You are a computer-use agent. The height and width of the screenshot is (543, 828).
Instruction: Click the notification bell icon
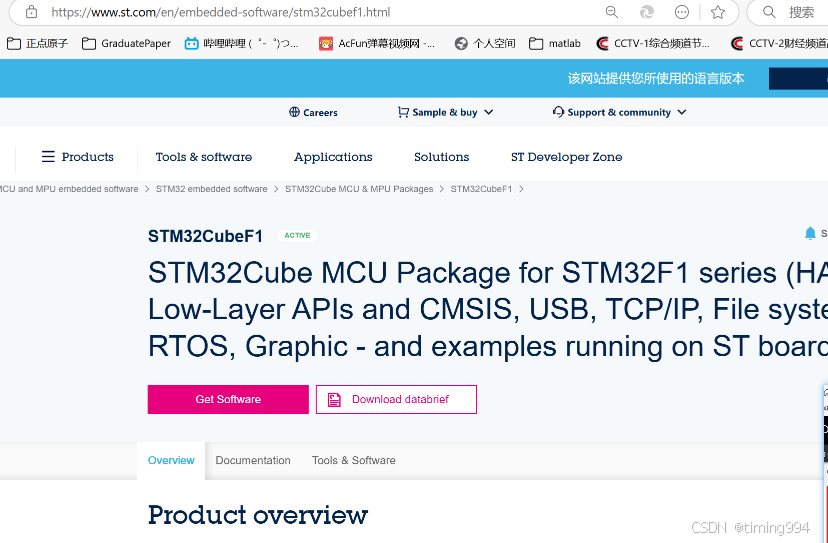(810, 233)
